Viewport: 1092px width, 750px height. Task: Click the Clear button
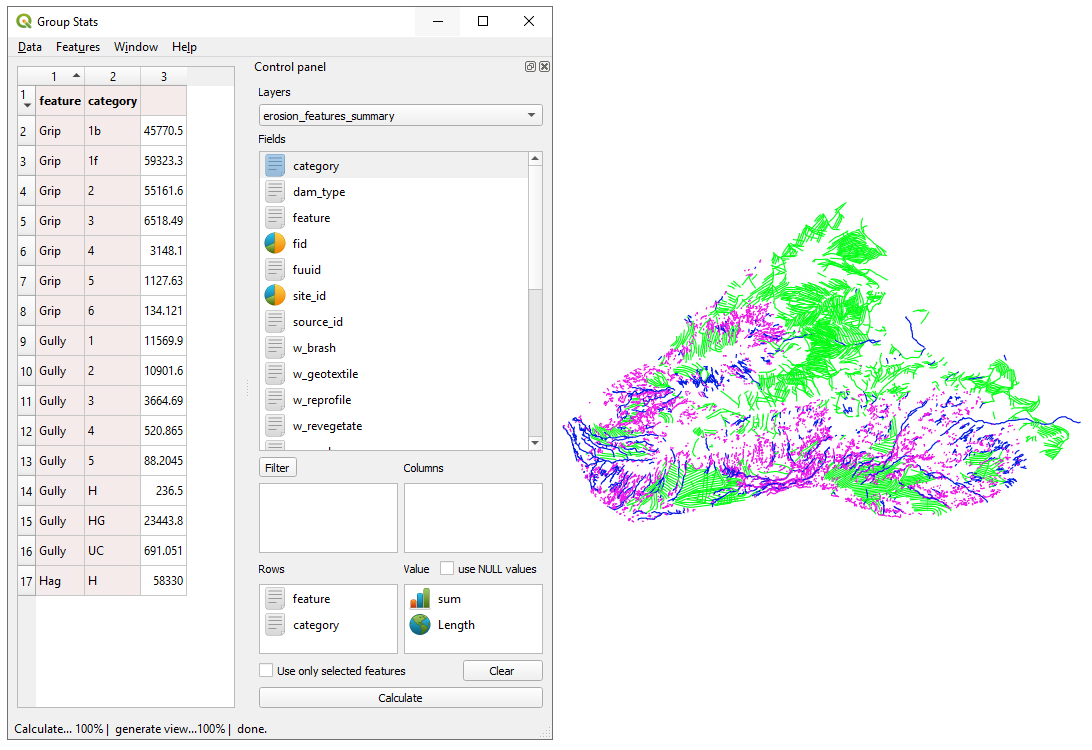click(x=502, y=671)
